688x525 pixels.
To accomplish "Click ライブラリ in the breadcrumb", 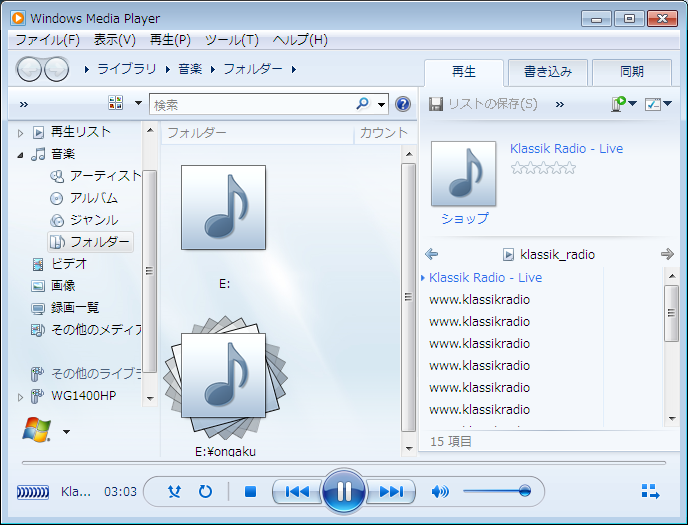I will (126, 69).
